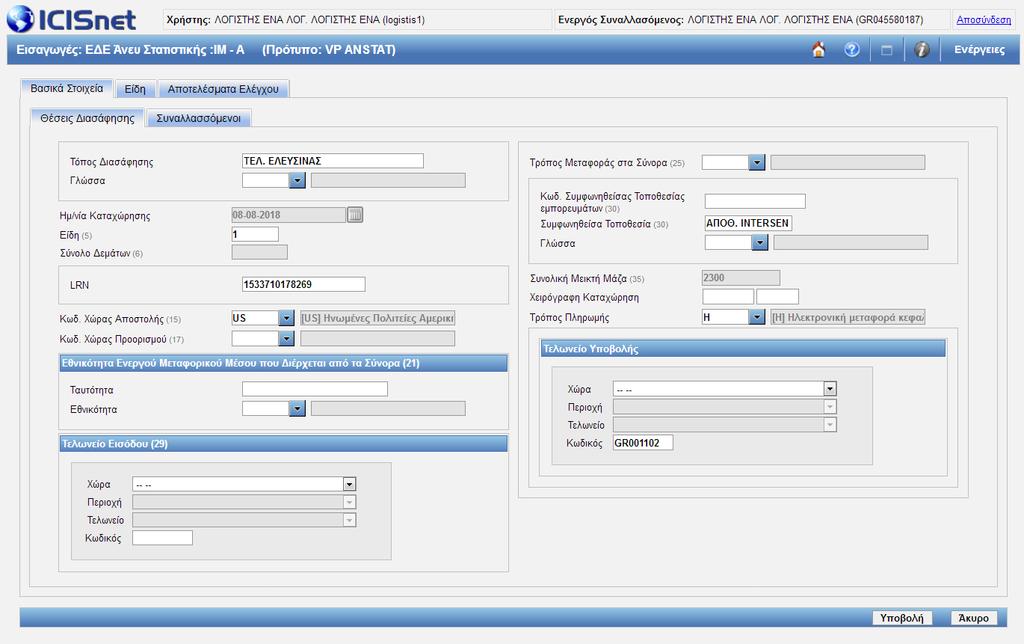
Task: Click the Συμφωνηθείσα Τοποθεσία input field
Action: click(x=748, y=223)
